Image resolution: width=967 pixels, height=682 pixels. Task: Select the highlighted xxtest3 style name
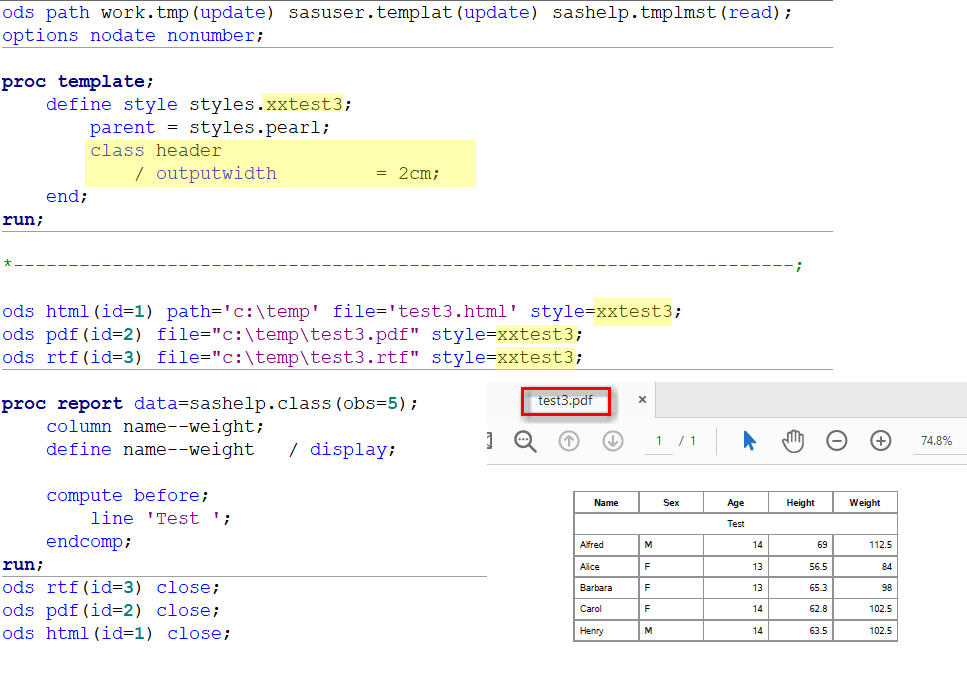(304, 104)
